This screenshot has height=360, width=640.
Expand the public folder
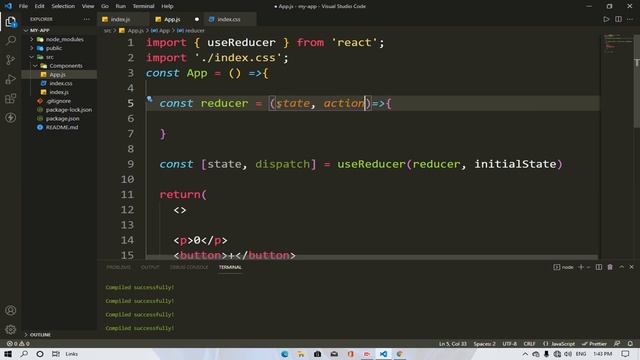tap(32, 48)
